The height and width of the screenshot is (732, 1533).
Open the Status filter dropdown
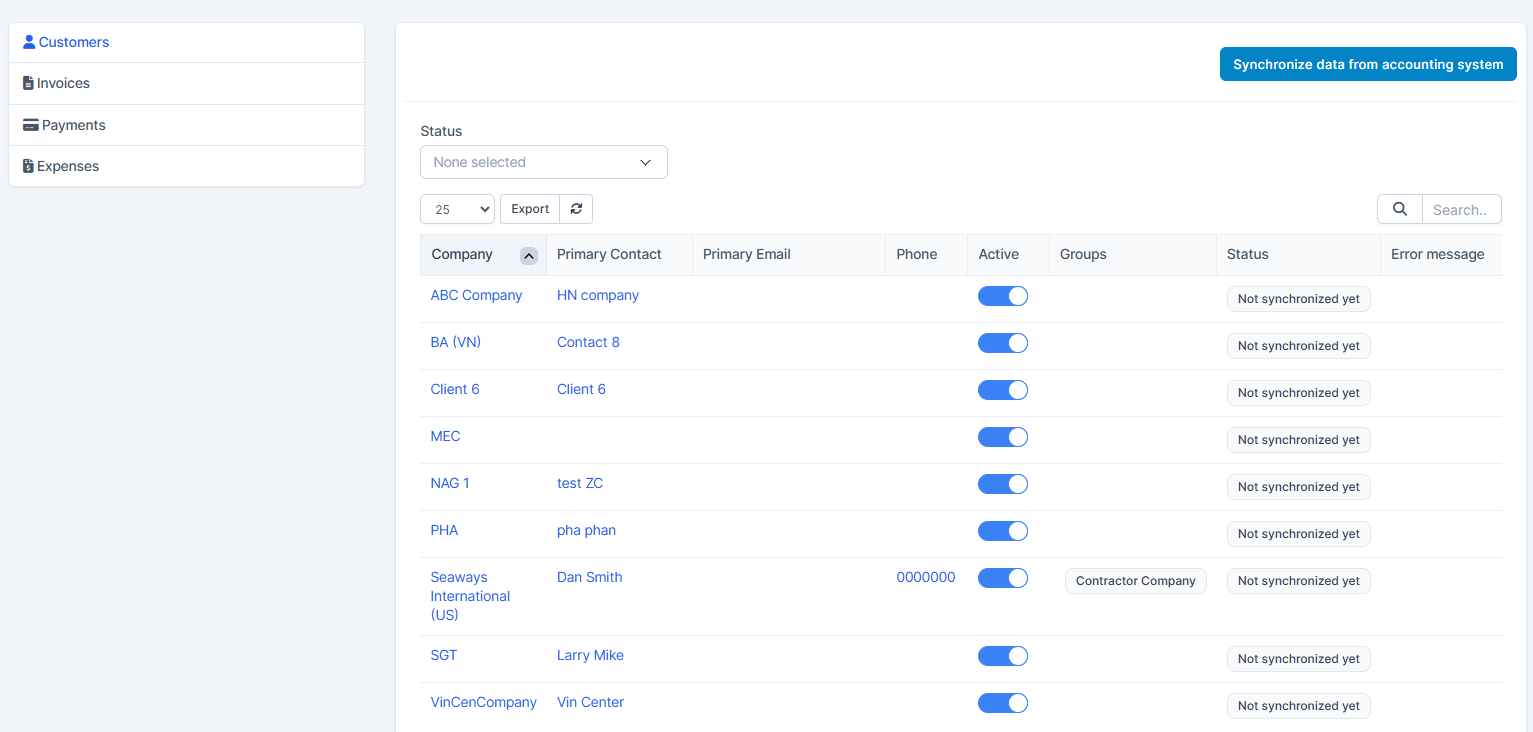[543, 162]
